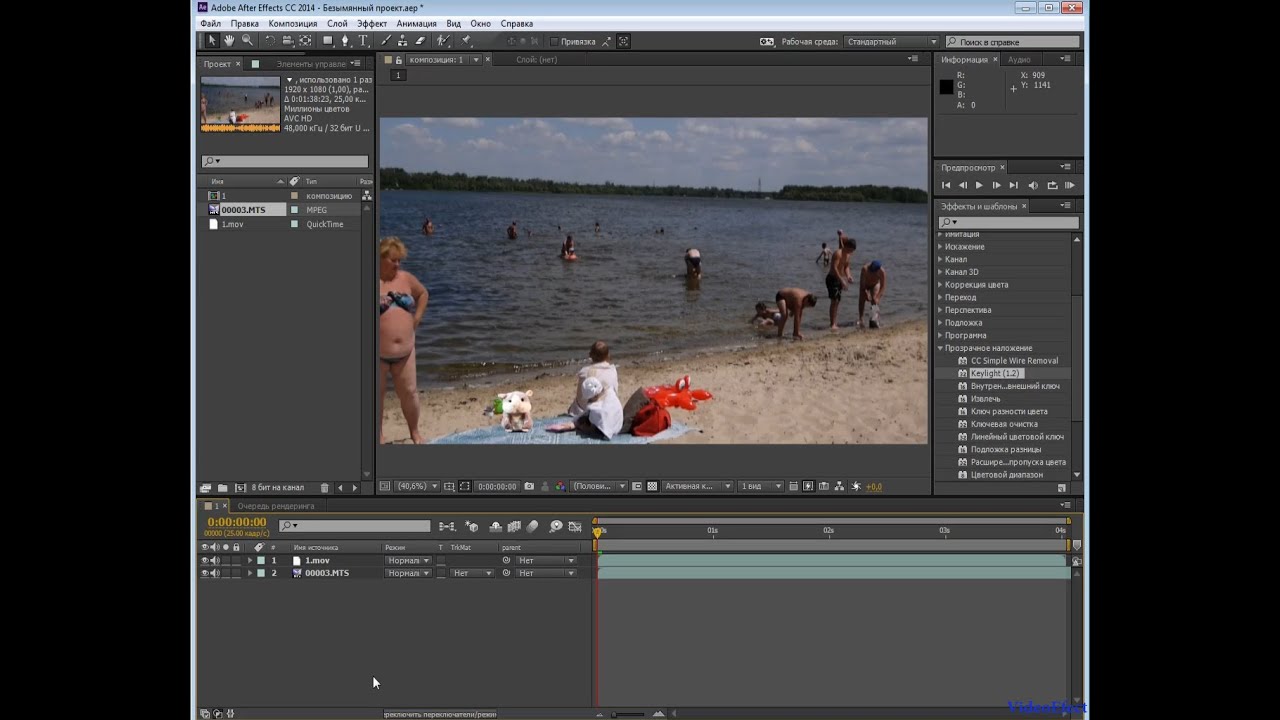Open the Композиция menu

pyautogui.click(x=293, y=23)
